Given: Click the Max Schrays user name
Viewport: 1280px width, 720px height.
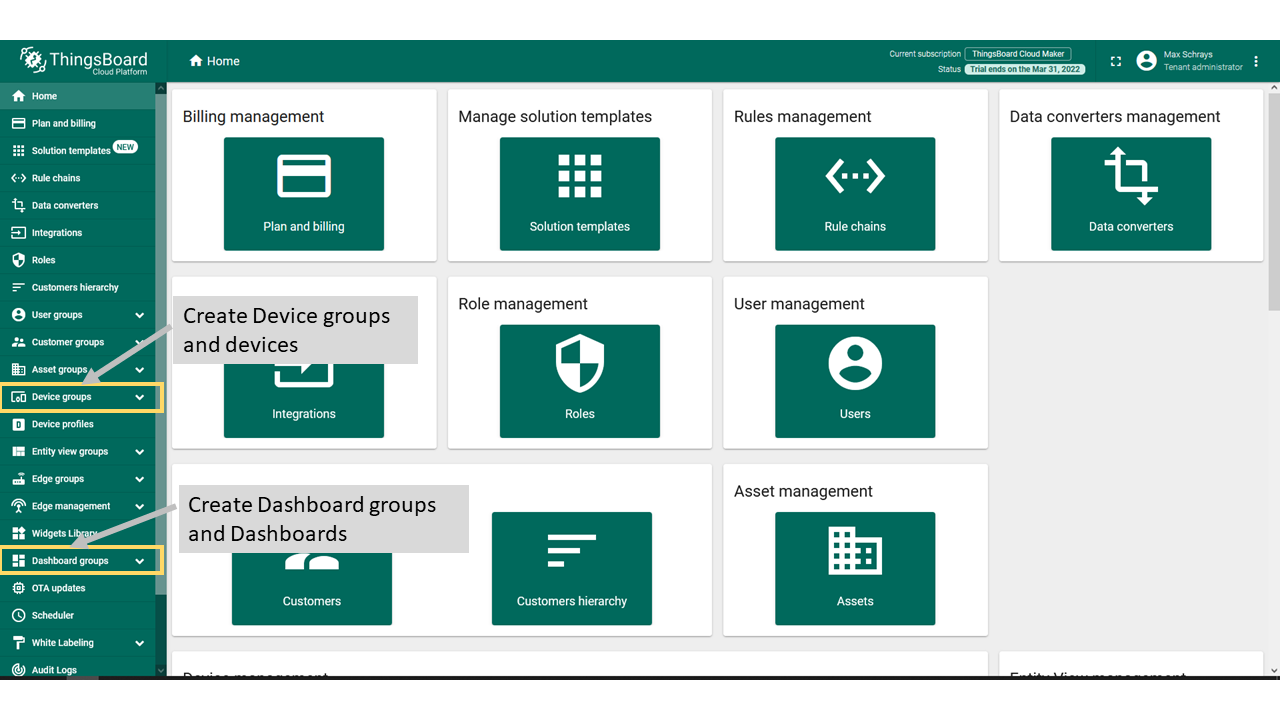Looking at the screenshot, I should click(1188, 55).
